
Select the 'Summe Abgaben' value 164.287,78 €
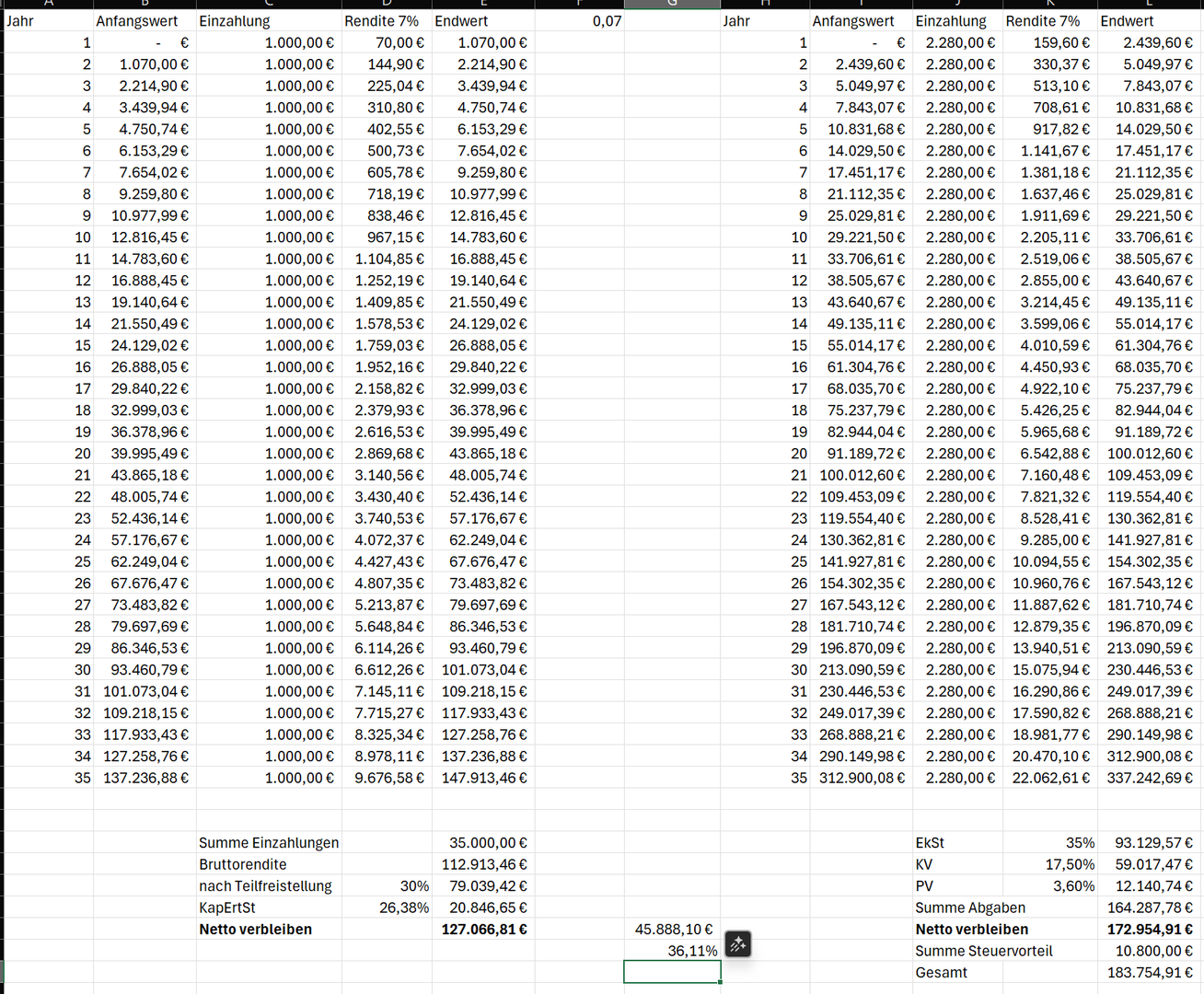[1150, 907]
